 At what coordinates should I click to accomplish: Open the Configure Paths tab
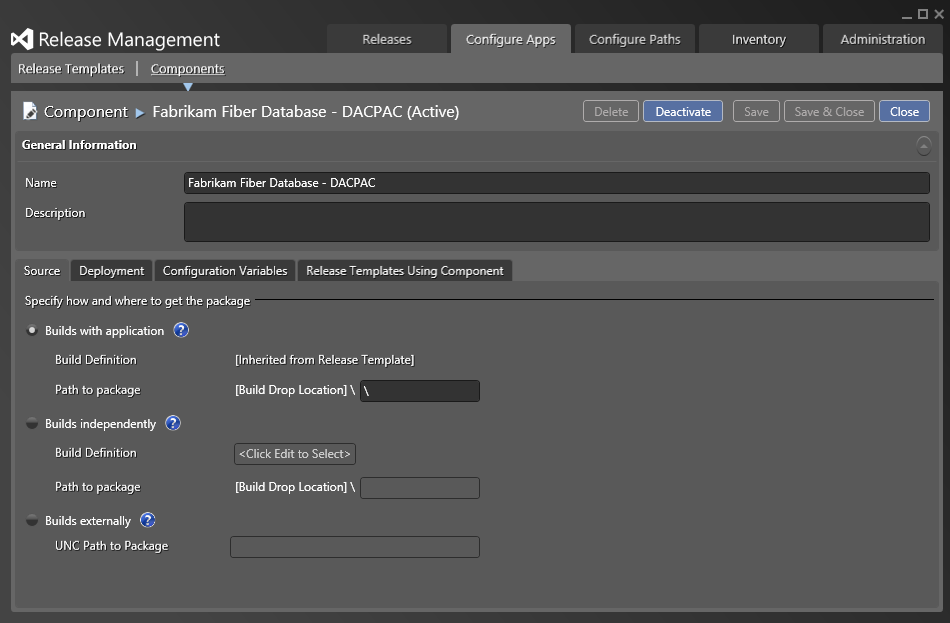click(634, 39)
